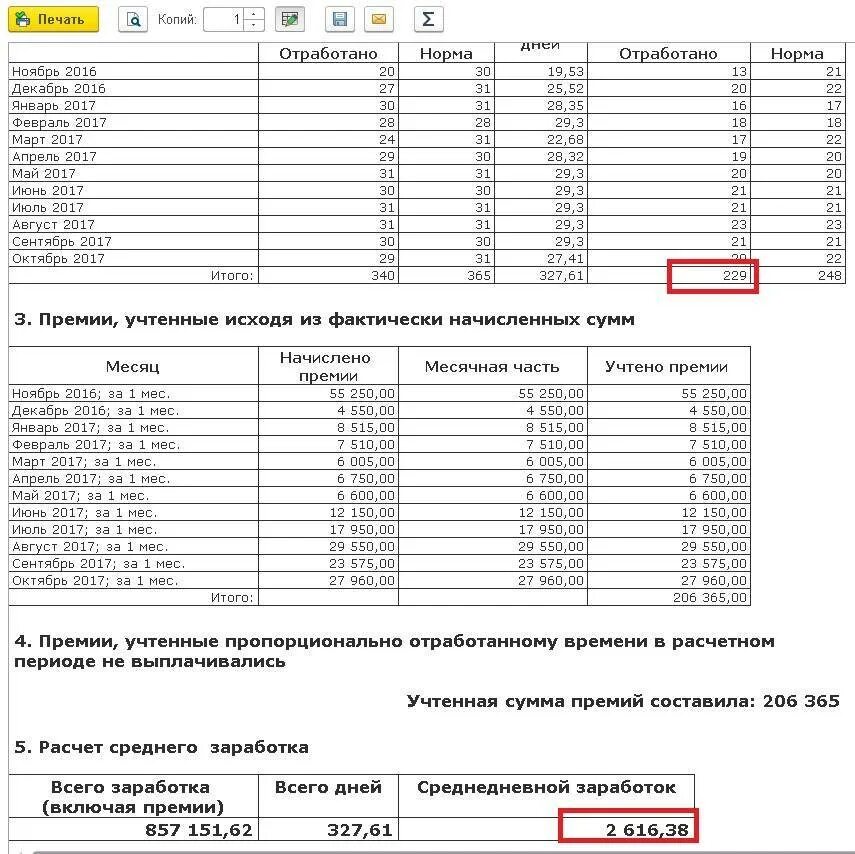
Task: Send the report by email envelope icon
Action: tap(379, 19)
